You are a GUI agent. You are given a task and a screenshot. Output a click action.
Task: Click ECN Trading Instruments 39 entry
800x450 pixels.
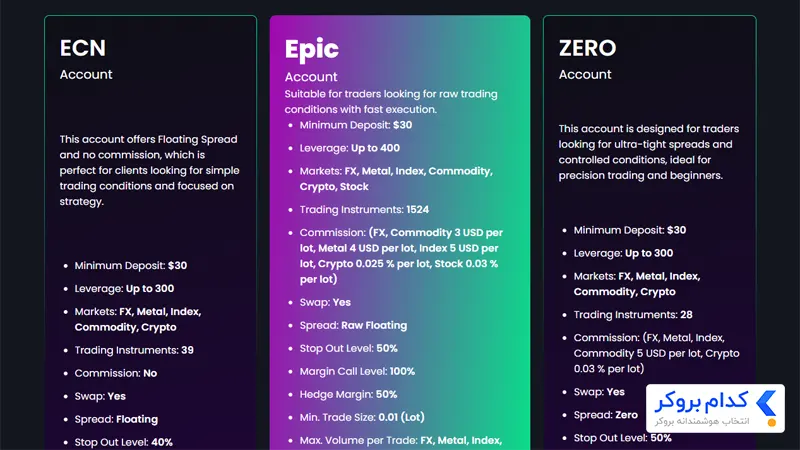coord(134,350)
